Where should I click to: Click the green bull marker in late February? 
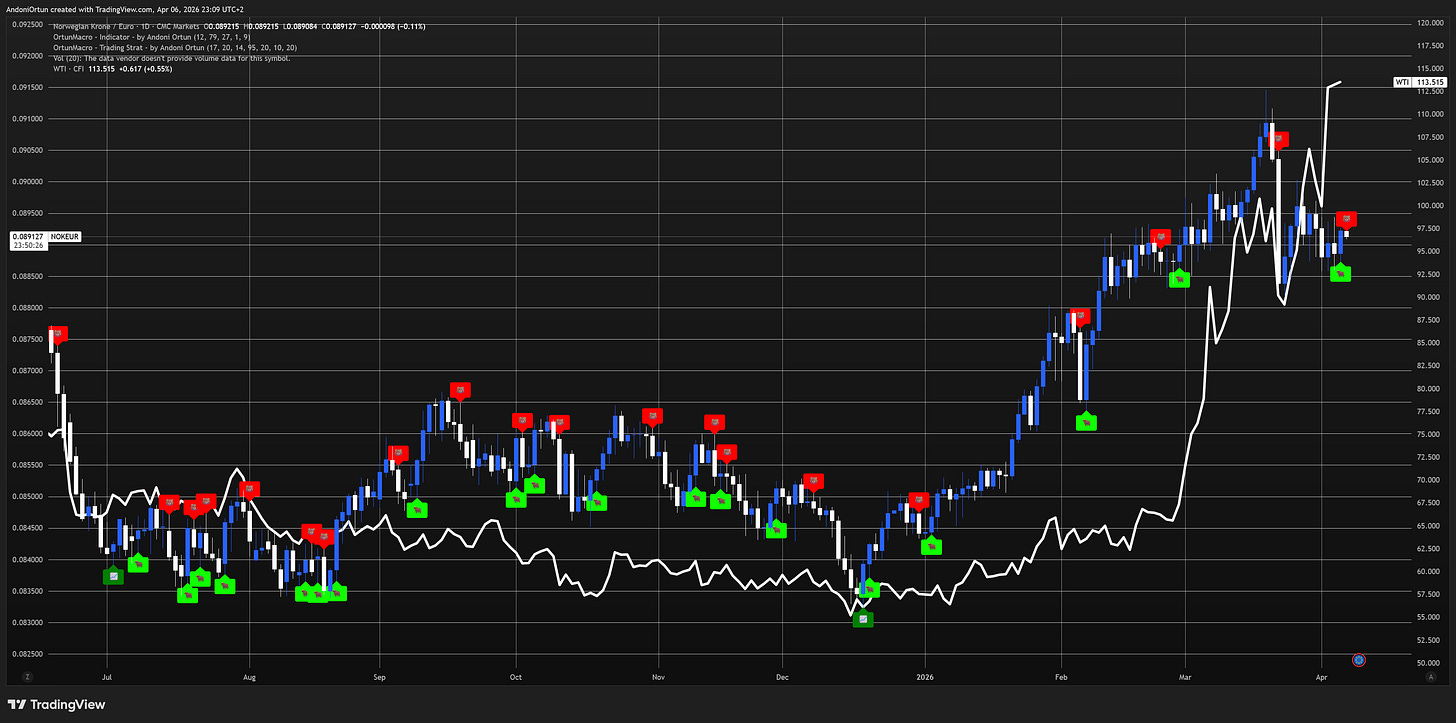[1180, 278]
